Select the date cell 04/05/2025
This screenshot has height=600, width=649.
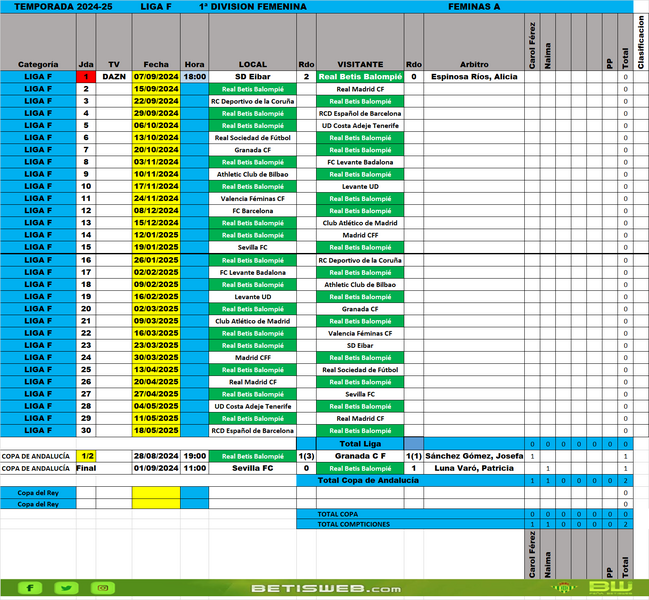156,406
